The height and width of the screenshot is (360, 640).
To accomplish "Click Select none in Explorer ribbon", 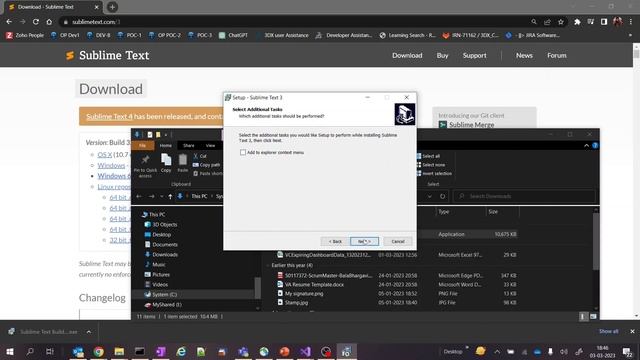I will click(x=431, y=165).
